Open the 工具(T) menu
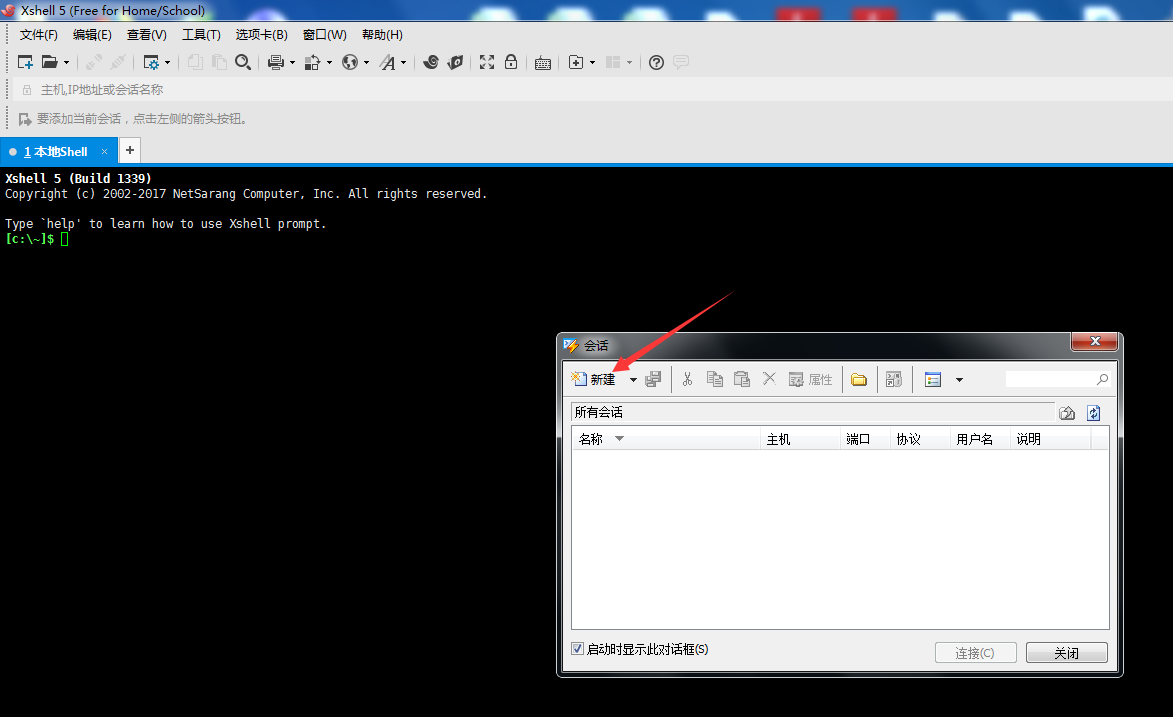 tap(201, 34)
